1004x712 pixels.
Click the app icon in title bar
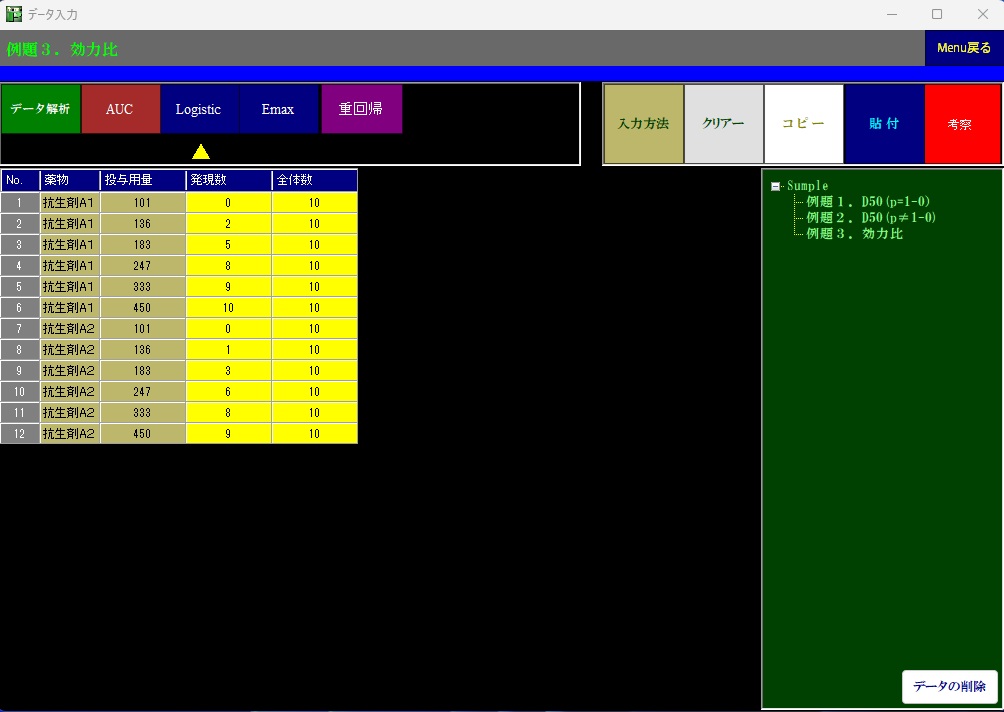[14, 14]
